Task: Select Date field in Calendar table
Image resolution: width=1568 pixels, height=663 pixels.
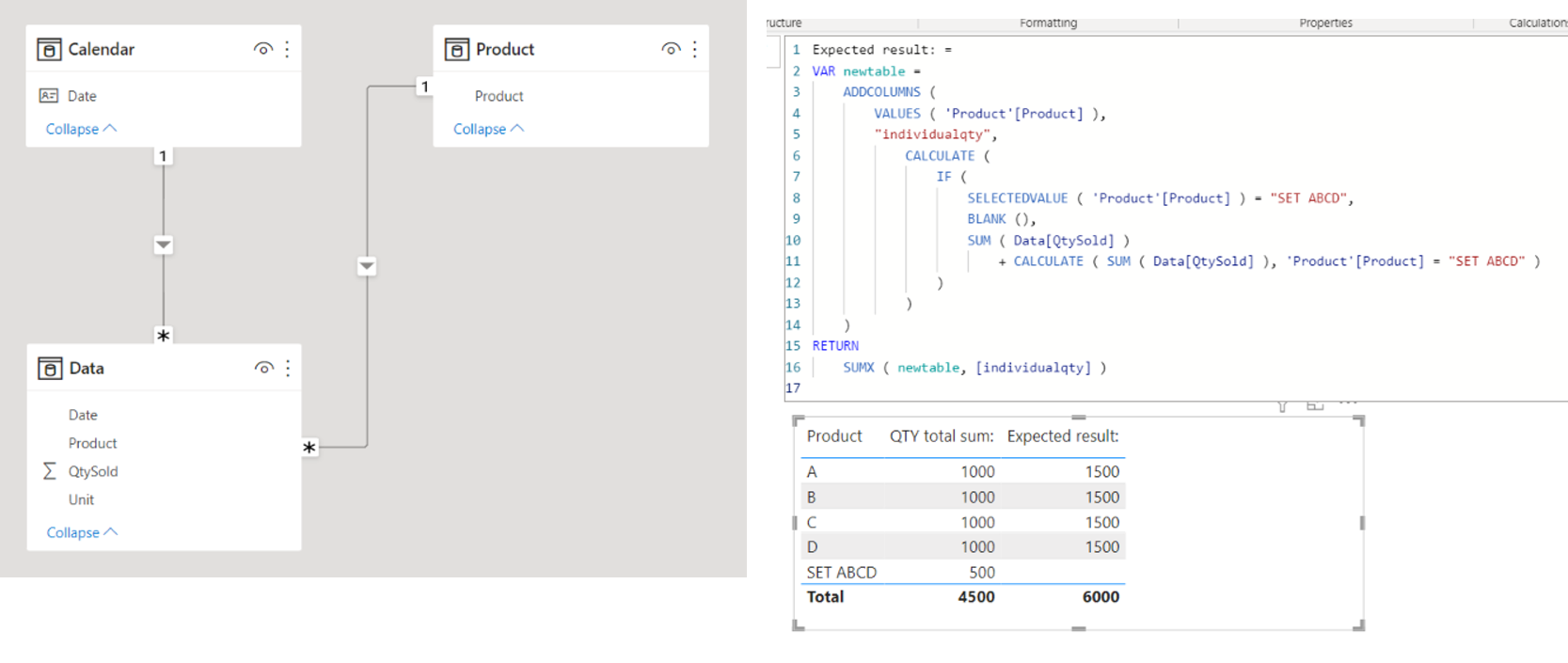Action: click(82, 96)
